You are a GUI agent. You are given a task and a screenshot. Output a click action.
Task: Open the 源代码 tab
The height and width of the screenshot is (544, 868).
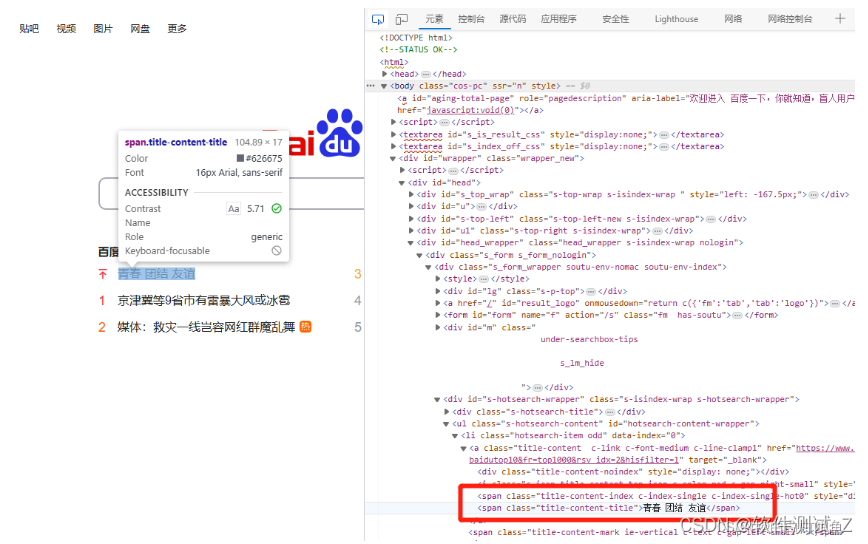pyautogui.click(x=513, y=19)
